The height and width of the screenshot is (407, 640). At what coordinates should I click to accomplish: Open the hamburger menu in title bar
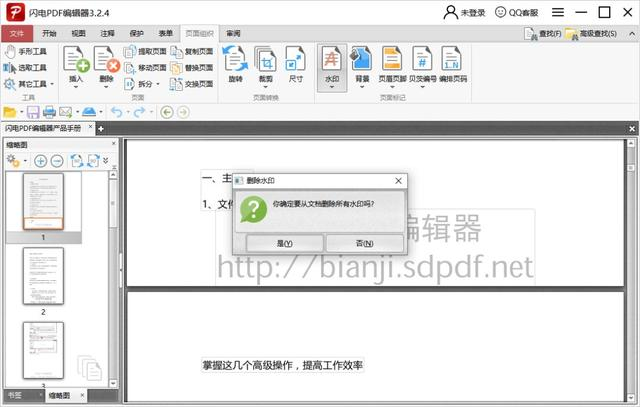point(558,12)
